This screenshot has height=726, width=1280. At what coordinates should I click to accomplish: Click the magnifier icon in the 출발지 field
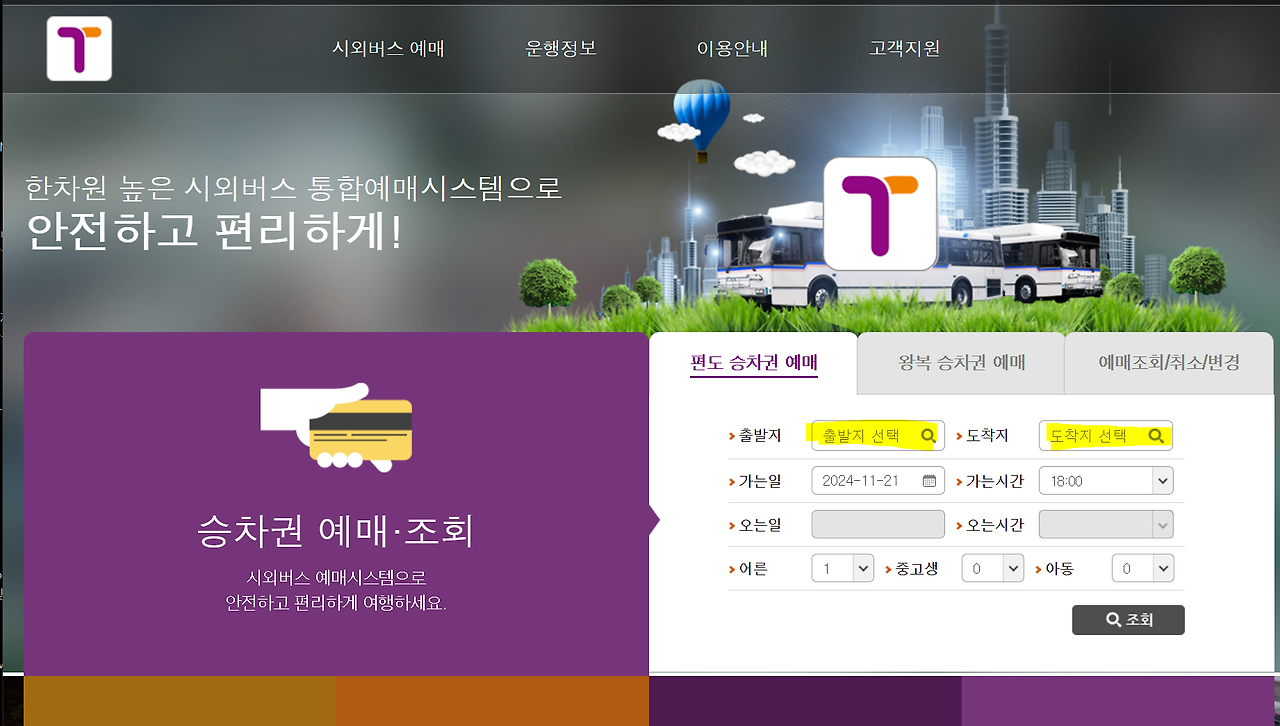click(929, 435)
